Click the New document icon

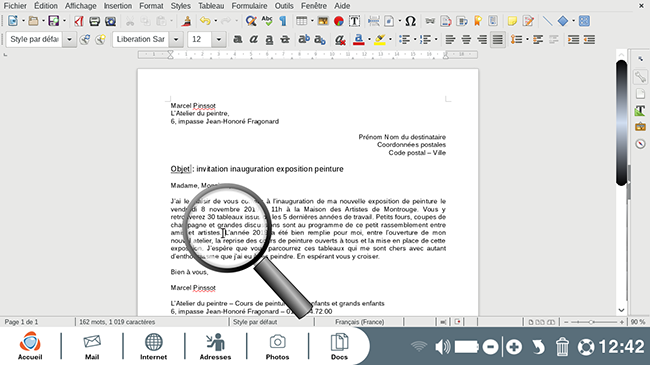[13, 21]
